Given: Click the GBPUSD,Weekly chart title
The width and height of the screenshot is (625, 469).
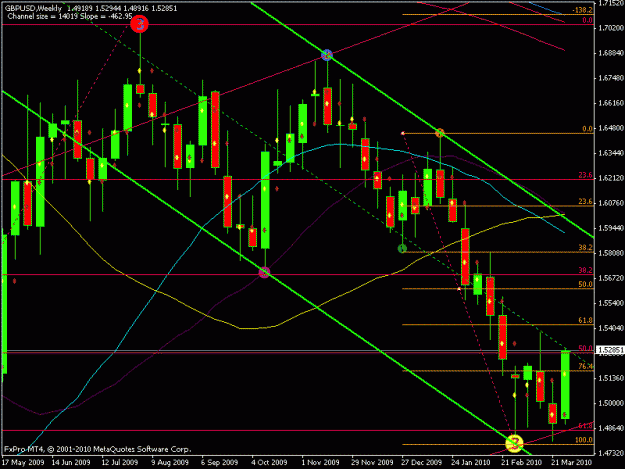Looking at the screenshot, I should (x=33, y=8).
